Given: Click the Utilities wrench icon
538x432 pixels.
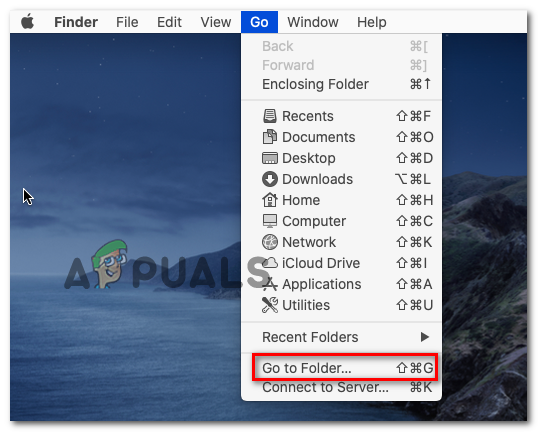Looking at the screenshot, I should pyautogui.click(x=270, y=305).
